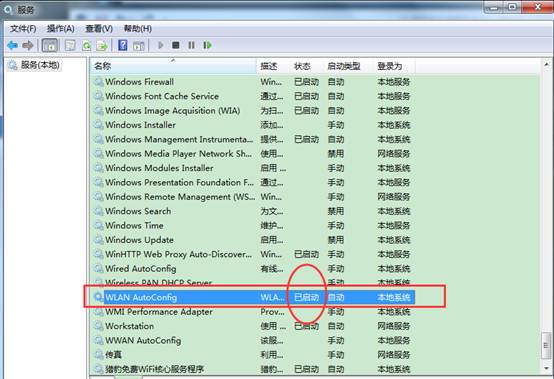Toggle the show/hide console tree icon

click(x=50, y=45)
